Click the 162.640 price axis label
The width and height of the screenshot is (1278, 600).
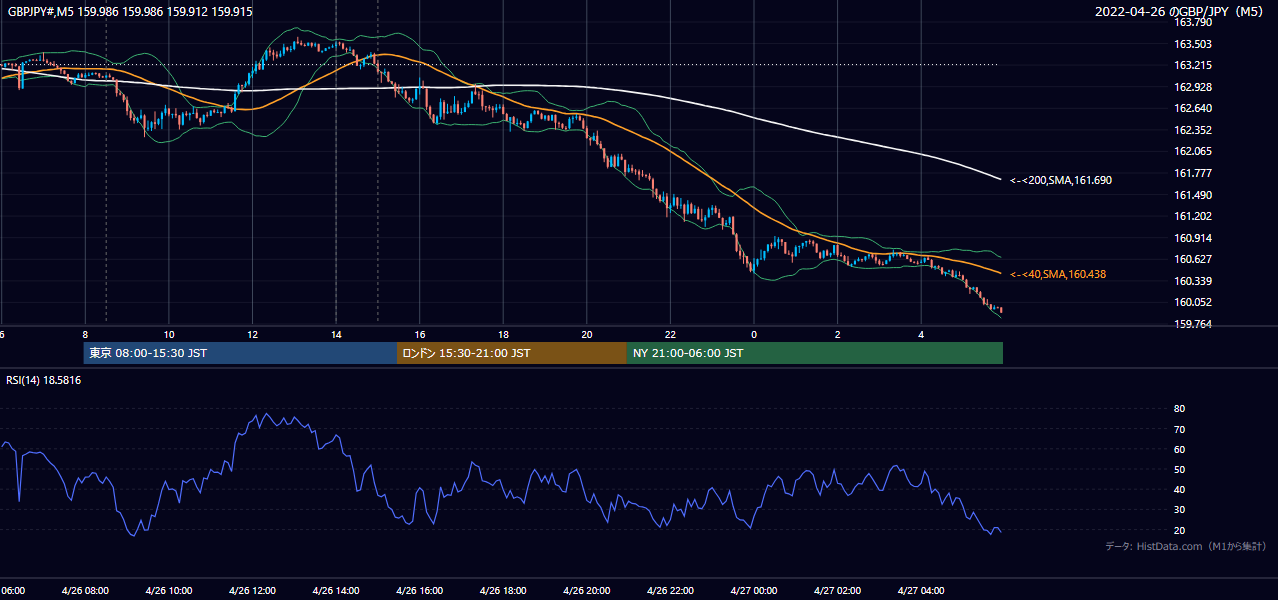1193,108
